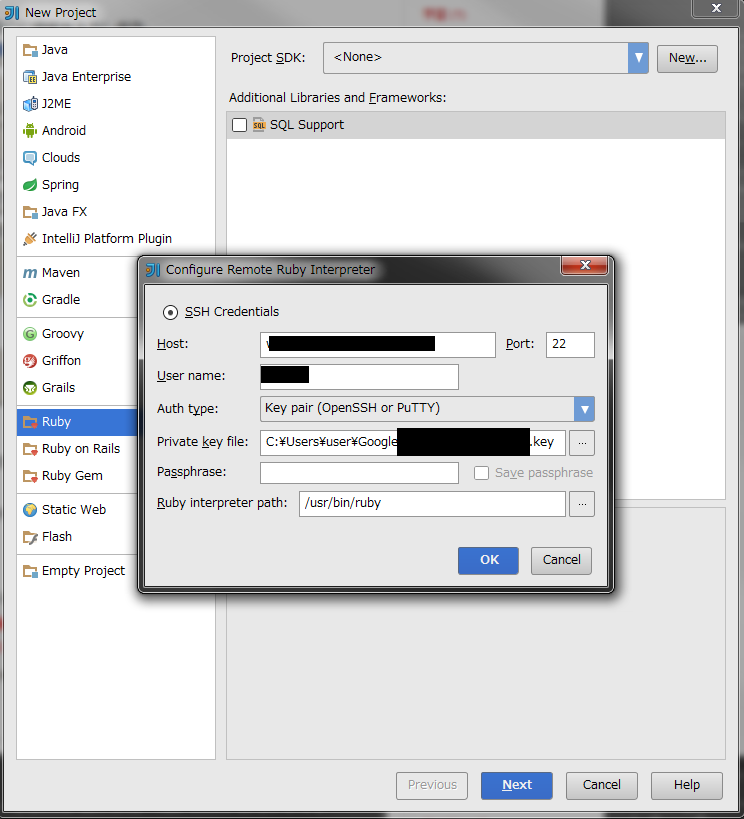Click the Java Enterprise icon
744x819 pixels.
pos(30,77)
